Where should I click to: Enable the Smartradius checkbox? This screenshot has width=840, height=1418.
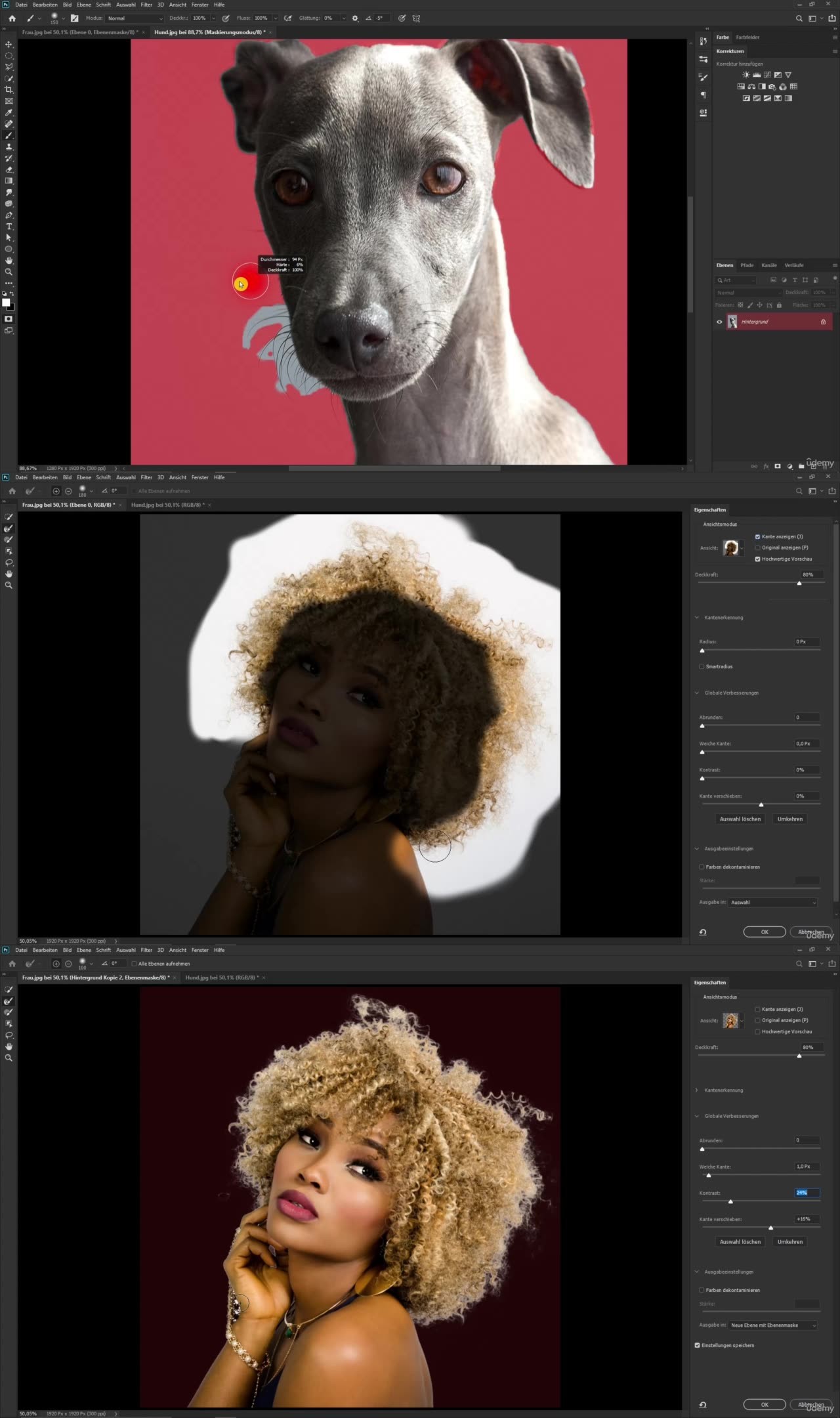tap(702, 666)
